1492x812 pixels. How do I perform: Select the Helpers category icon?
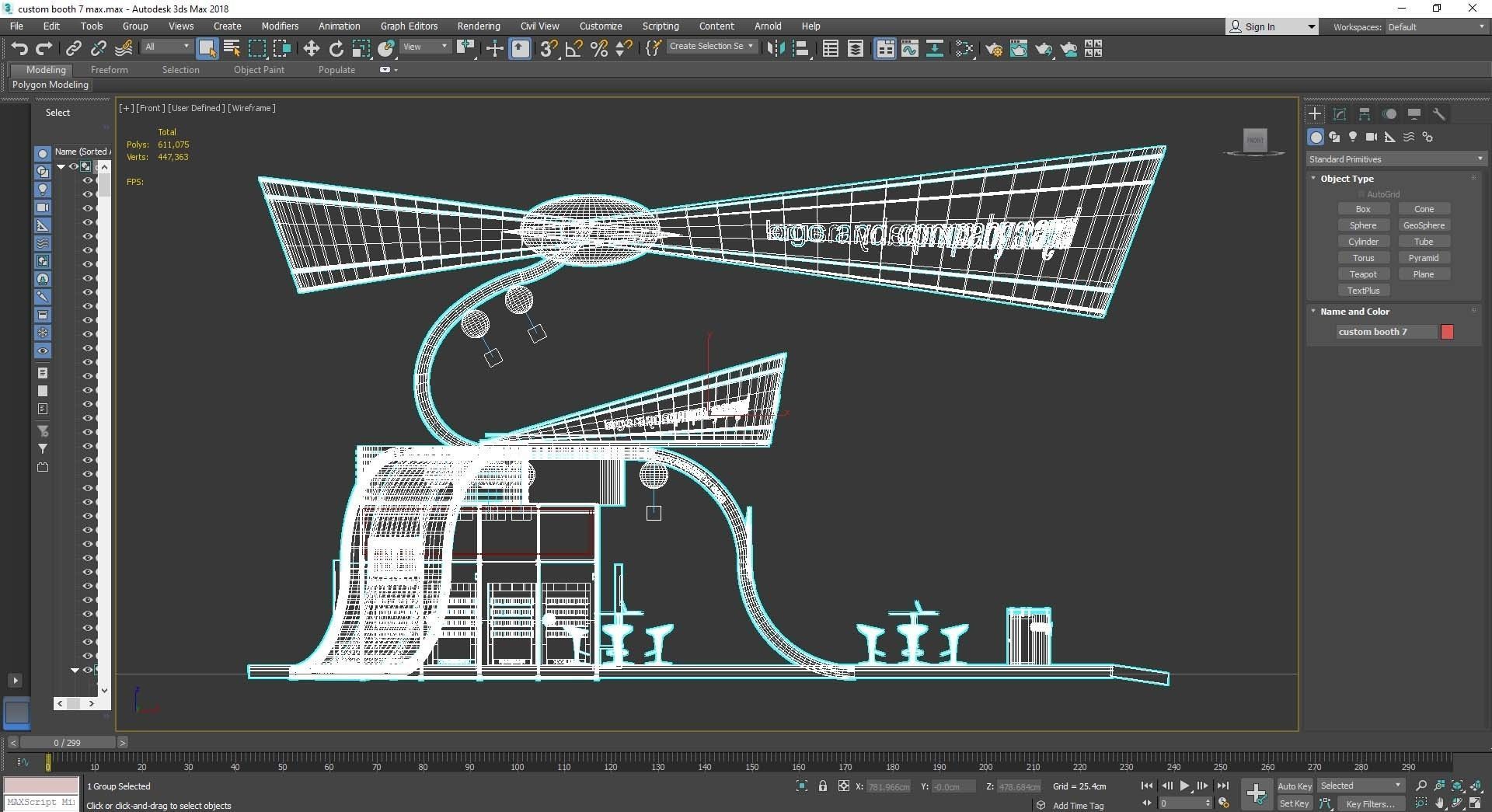[1390, 137]
